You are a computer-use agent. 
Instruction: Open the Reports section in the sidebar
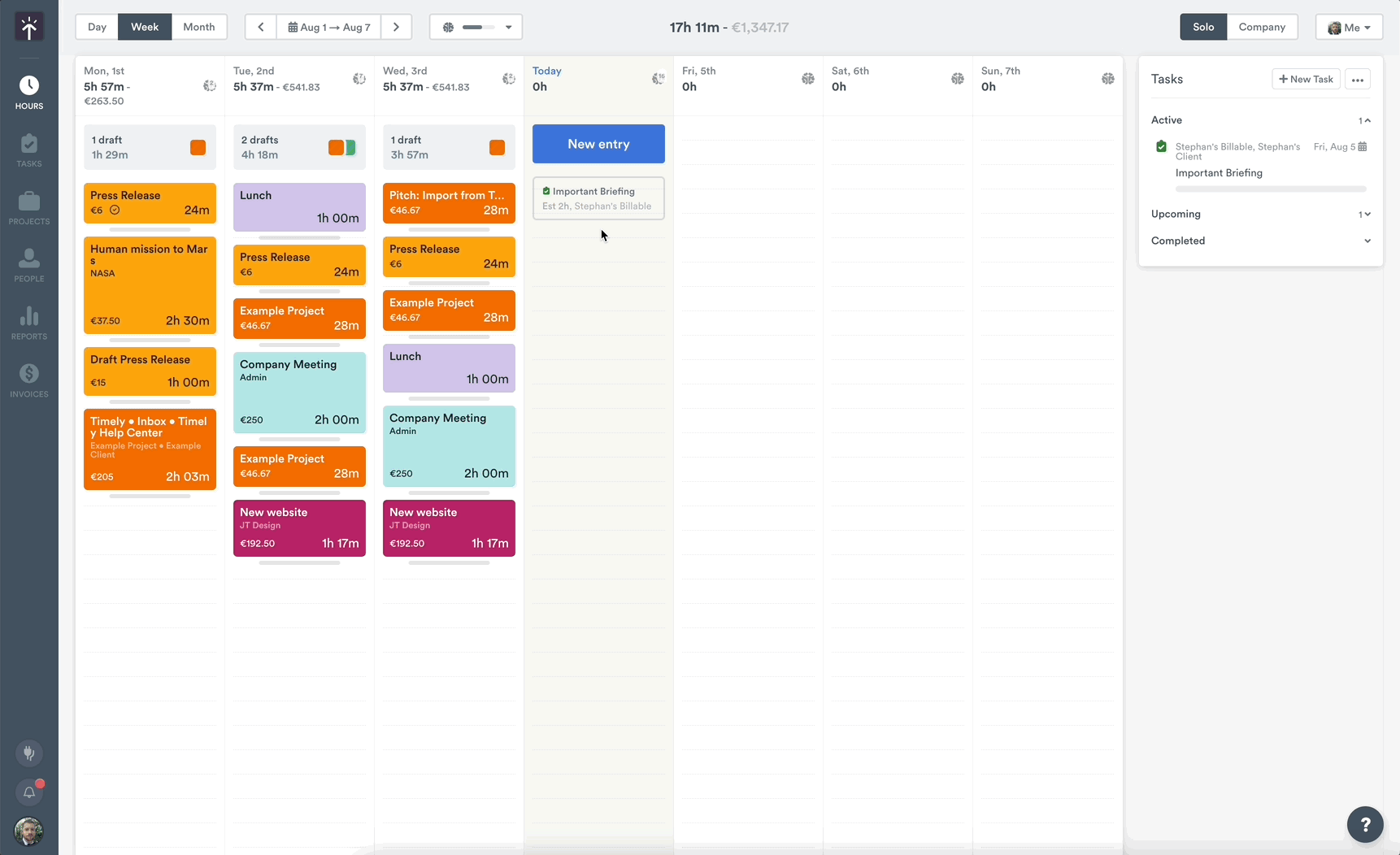click(29, 322)
